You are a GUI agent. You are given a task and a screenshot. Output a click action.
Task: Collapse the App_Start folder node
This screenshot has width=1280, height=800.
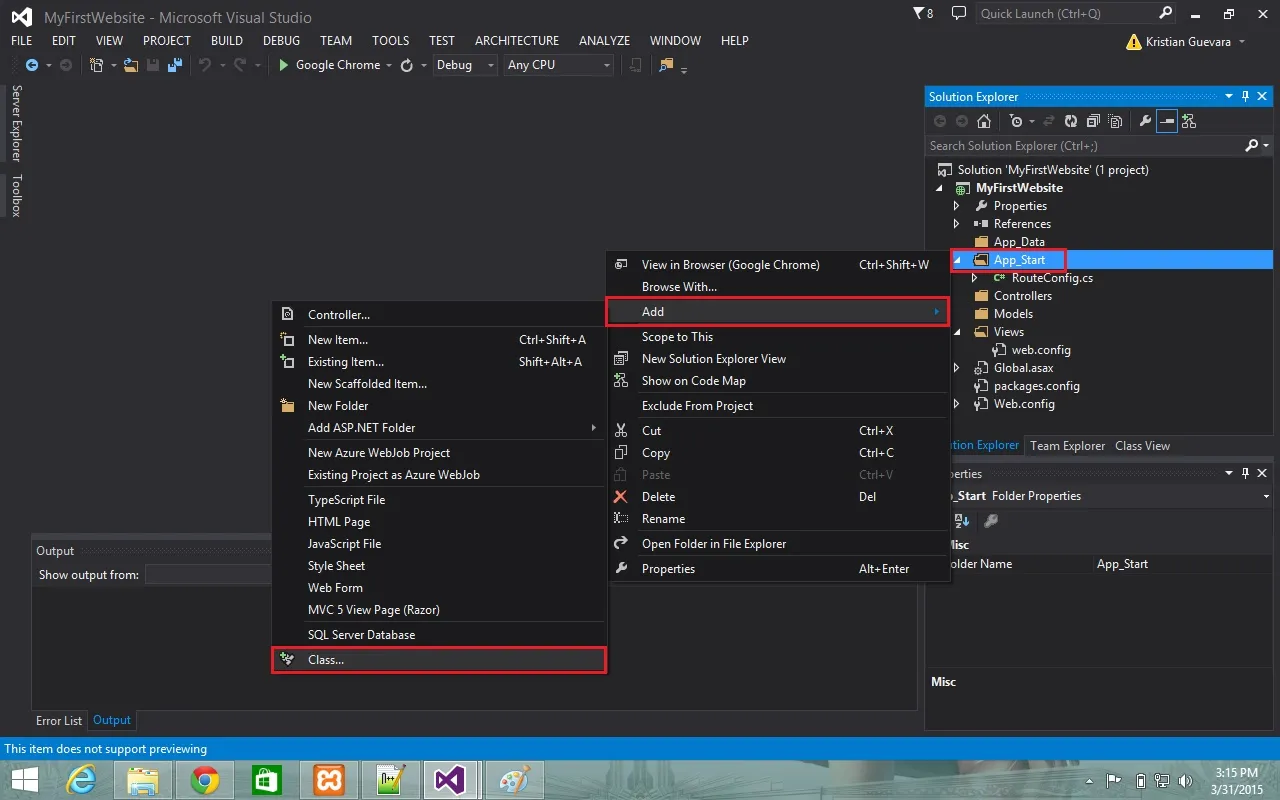[x=957, y=260]
